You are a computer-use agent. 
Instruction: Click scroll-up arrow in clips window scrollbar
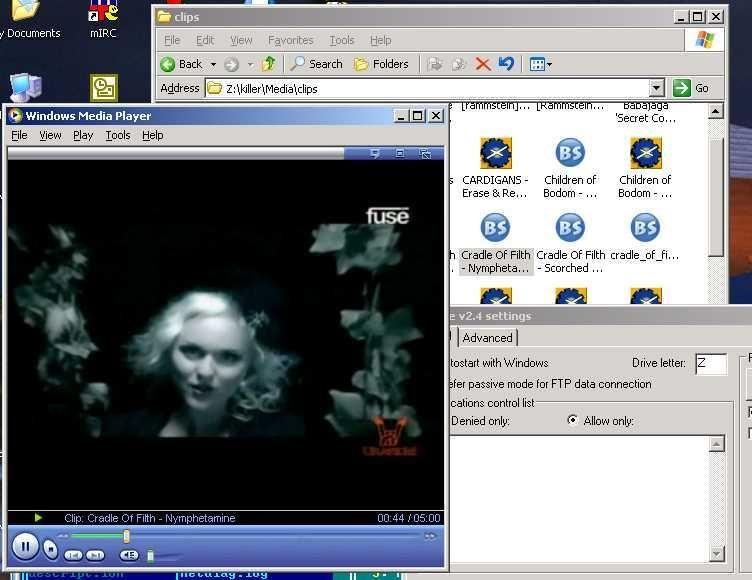[716, 111]
